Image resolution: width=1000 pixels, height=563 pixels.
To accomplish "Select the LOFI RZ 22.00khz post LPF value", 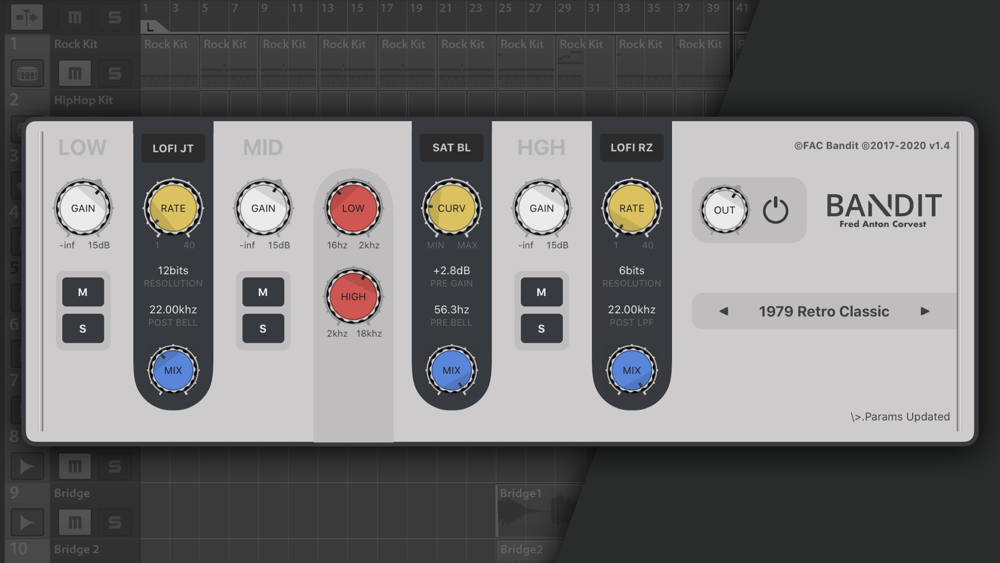I will tap(631, 309).
